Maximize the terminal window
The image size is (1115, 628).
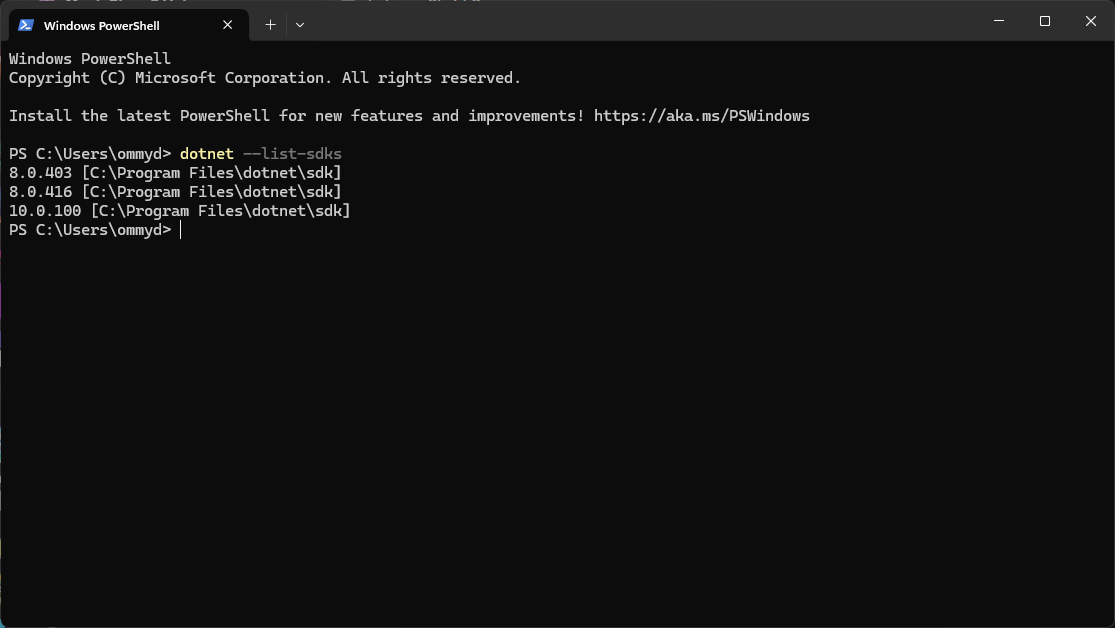pos(1044,21)
